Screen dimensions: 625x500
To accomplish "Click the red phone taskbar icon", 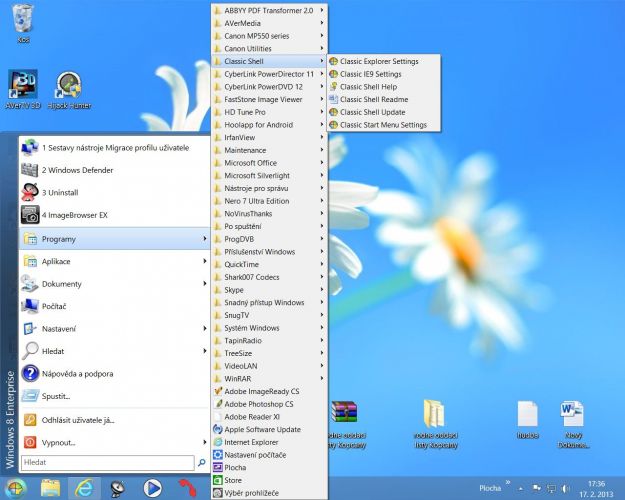I will [x=187, y=488].
